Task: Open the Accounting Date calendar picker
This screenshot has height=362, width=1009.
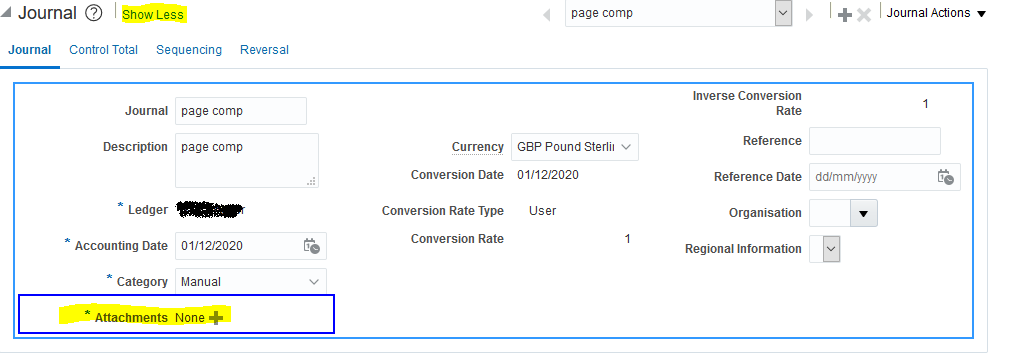Action: point(311,246)
